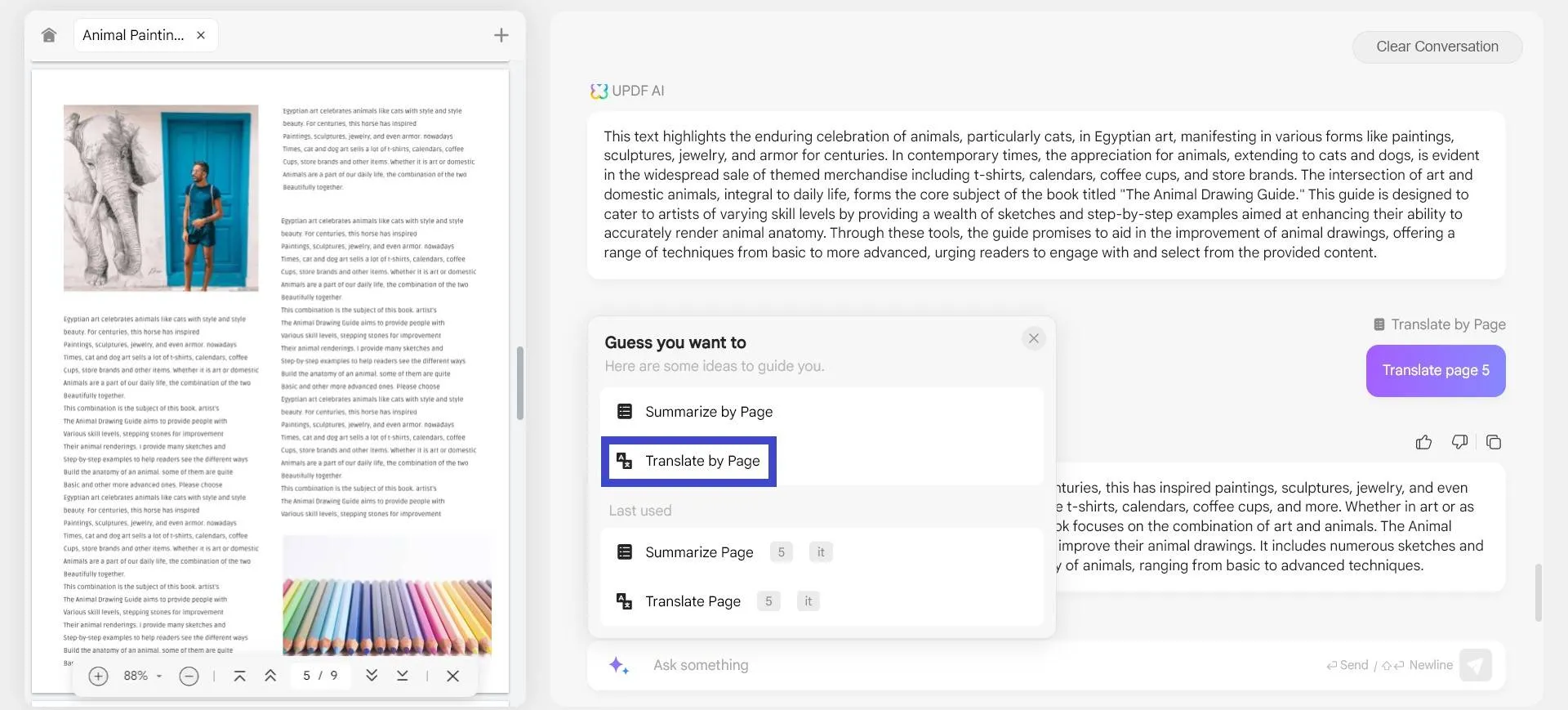Open the 88% zoom level dropdown
This screenshot has height=710, width=1568.
coord(143,676)
